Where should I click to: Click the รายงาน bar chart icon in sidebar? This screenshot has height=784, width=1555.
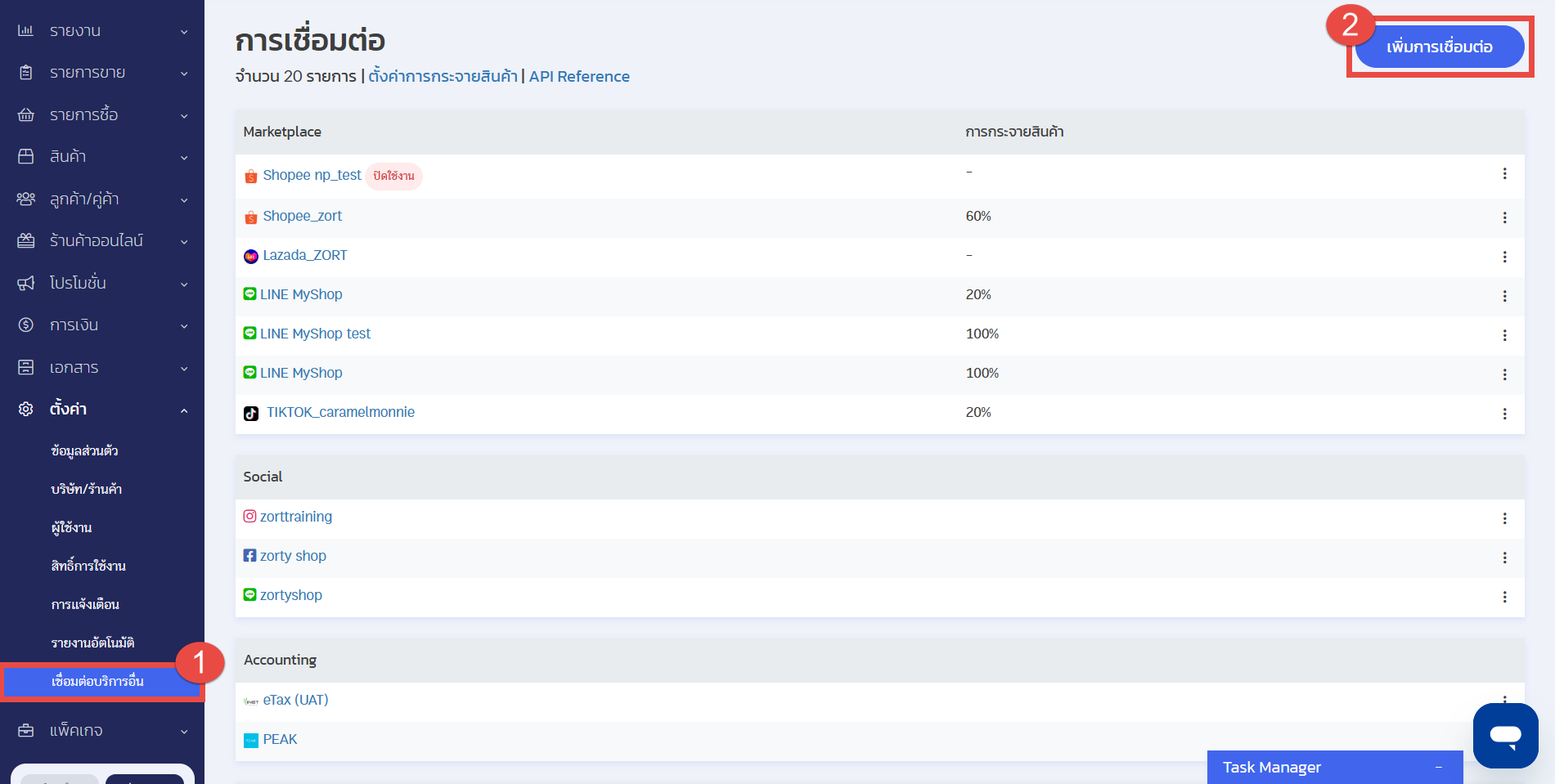pyautogui.click(x=26, y=30)
